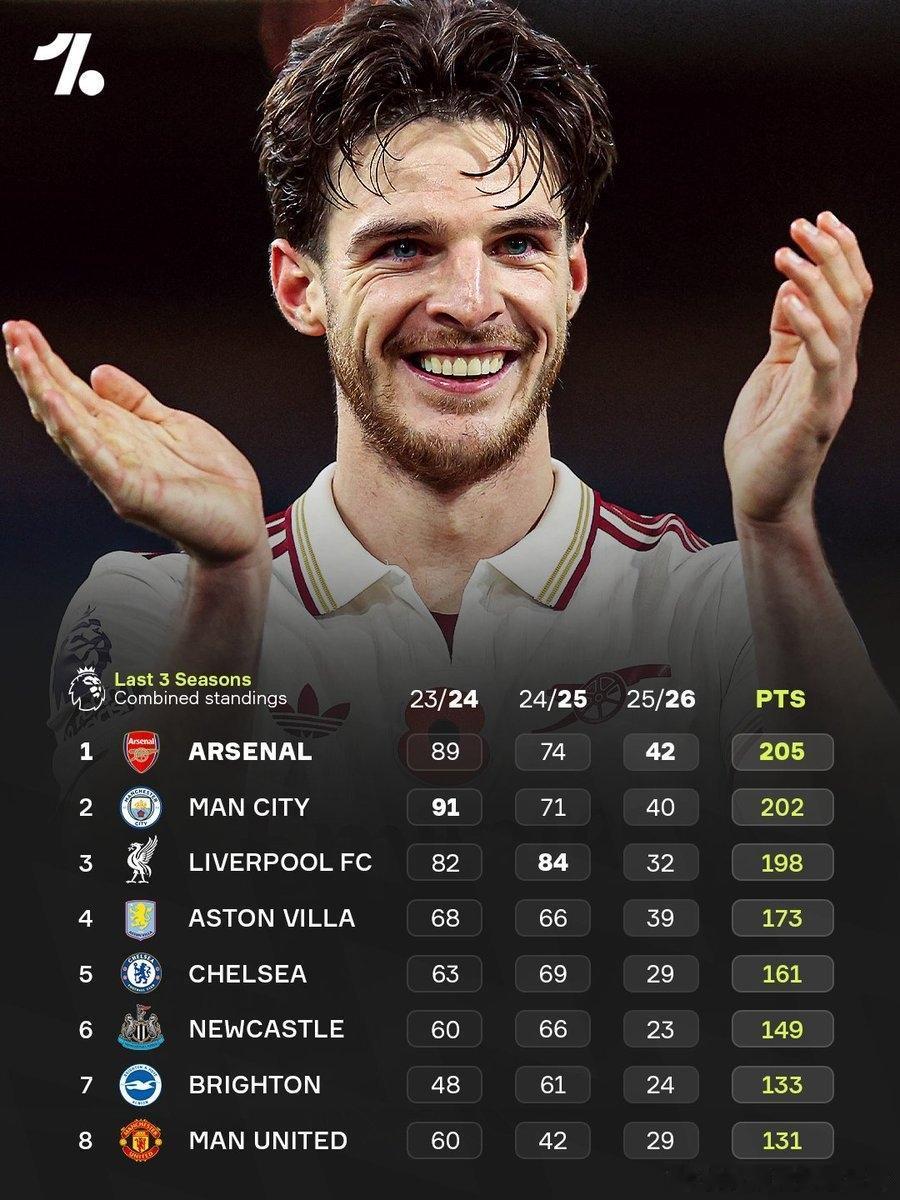Screen dimensions: 900x1200
Task: Click the Chelsea club crest
Action: click(141, 974)
